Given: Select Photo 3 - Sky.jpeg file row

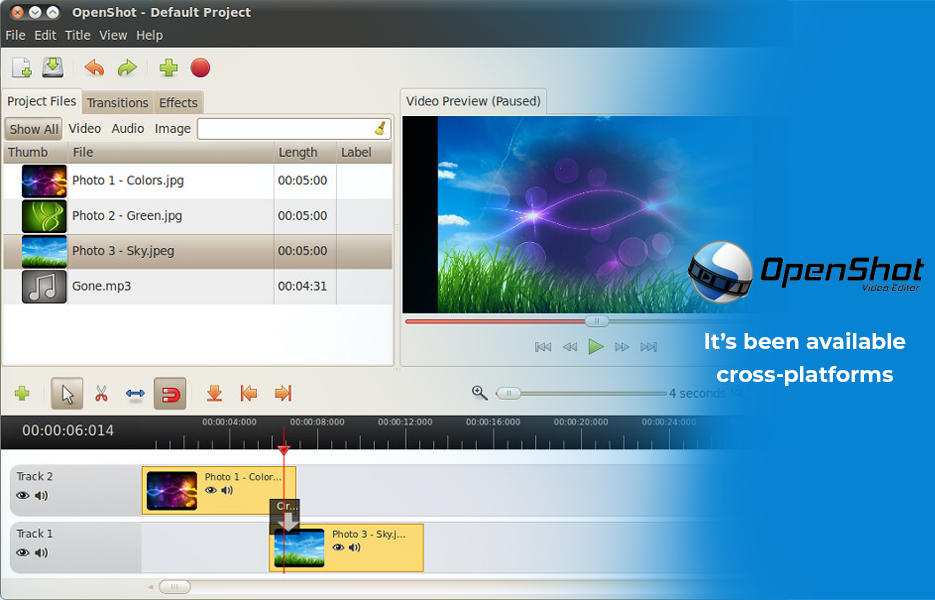Looking at the screenshot, I should (198, 251).
